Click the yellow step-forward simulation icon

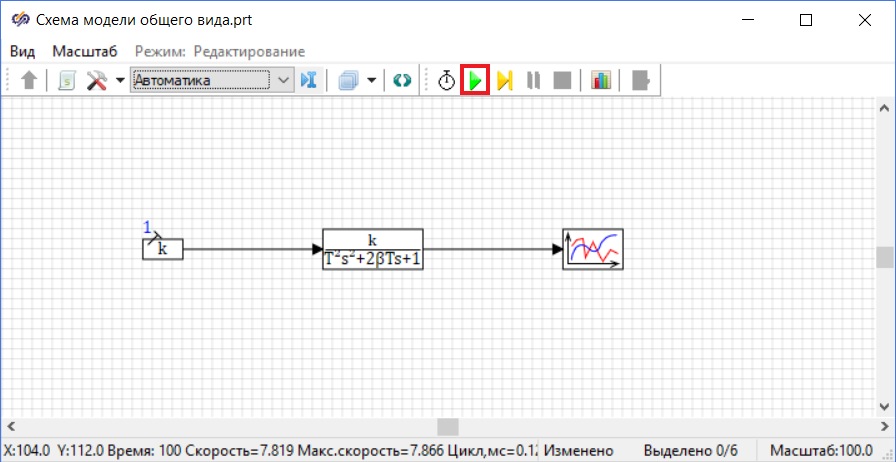point(504,81)
